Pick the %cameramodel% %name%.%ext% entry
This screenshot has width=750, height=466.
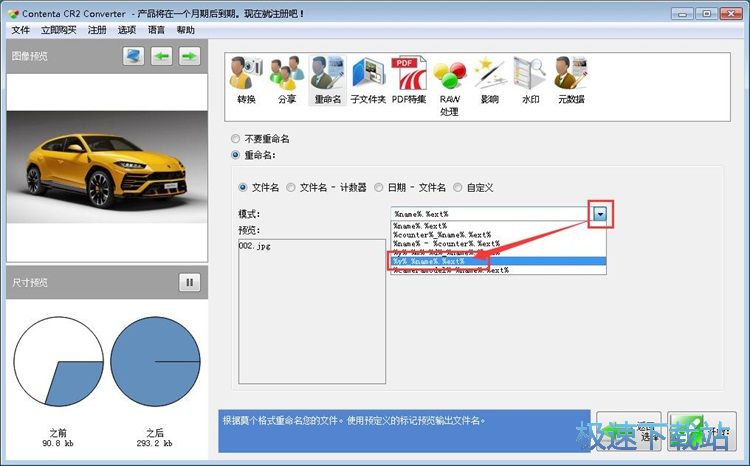498,270
